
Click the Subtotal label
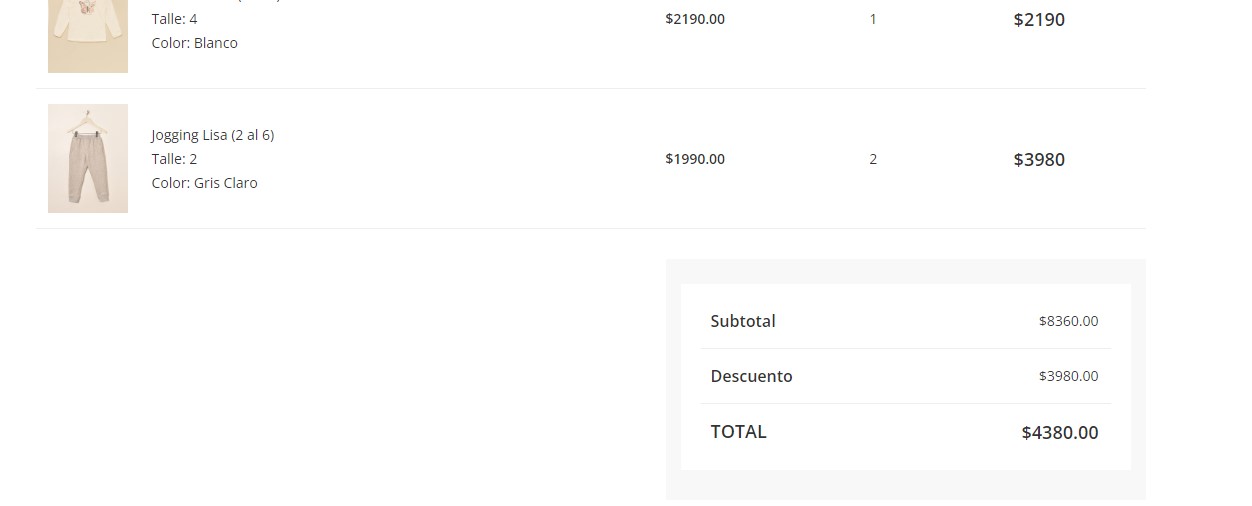click(x=743, y=321)
